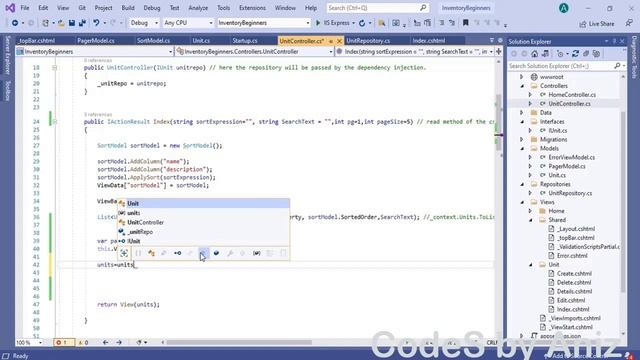The height and width of the screenshot is (360, 640).
Task: Click the warnings indicator showing 0
Action: [84, 342]
